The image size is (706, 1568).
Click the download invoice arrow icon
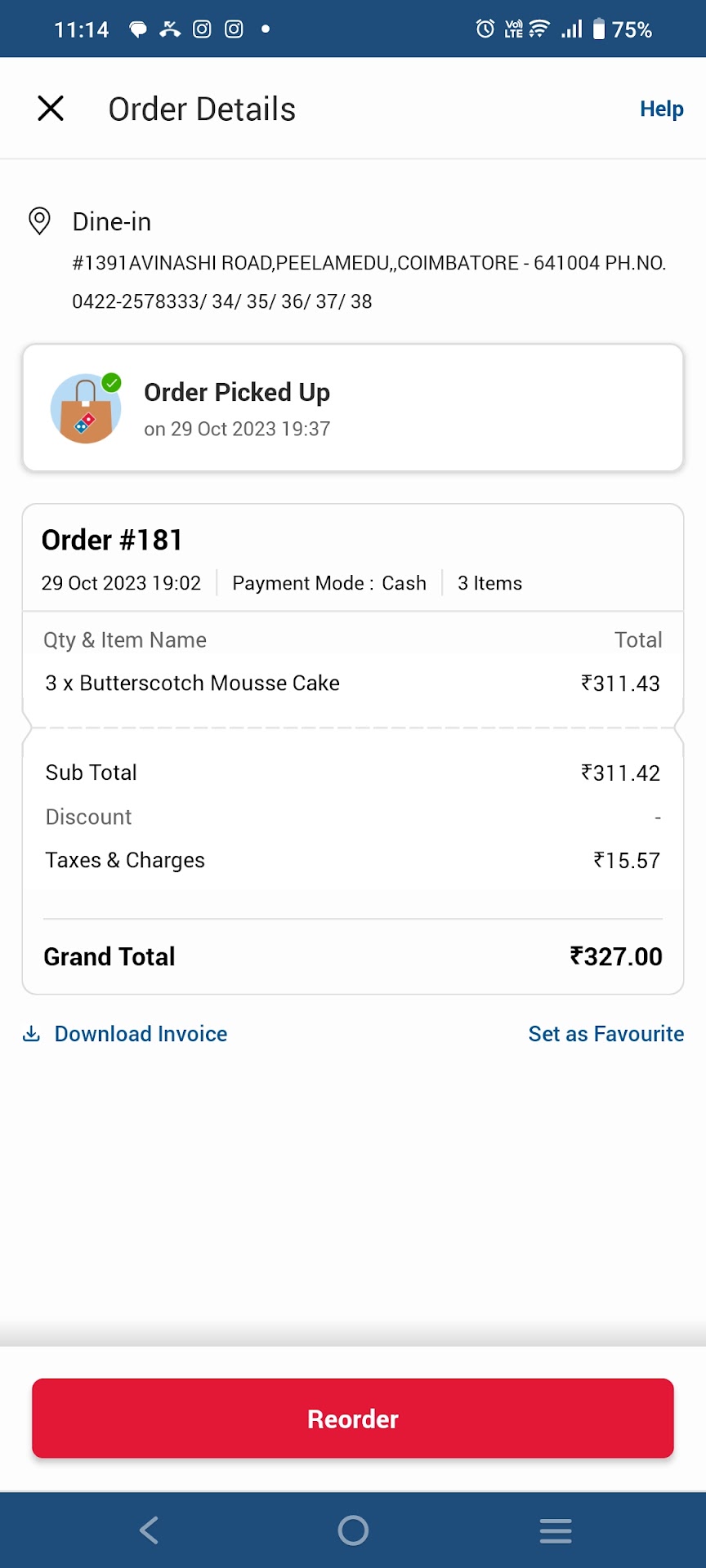click(x=31, y=1034)
